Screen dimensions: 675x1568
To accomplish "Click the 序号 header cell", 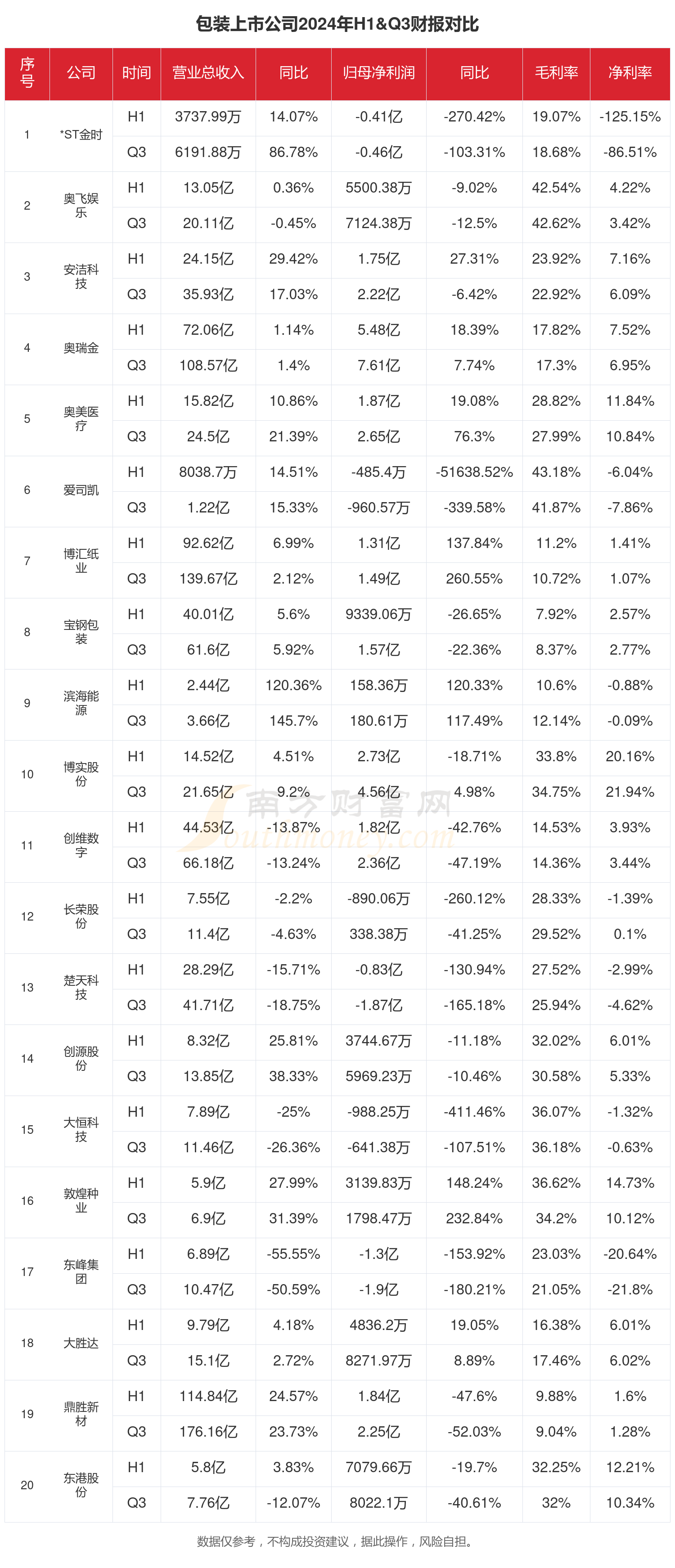I will click(27, 73).
